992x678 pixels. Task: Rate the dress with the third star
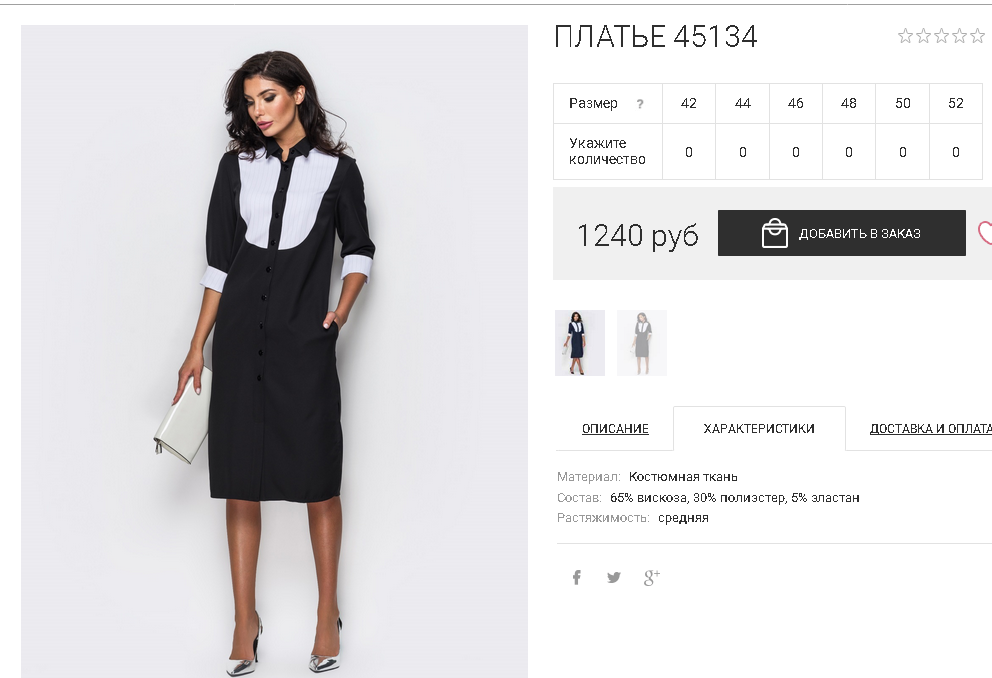[x=941, y=36]
